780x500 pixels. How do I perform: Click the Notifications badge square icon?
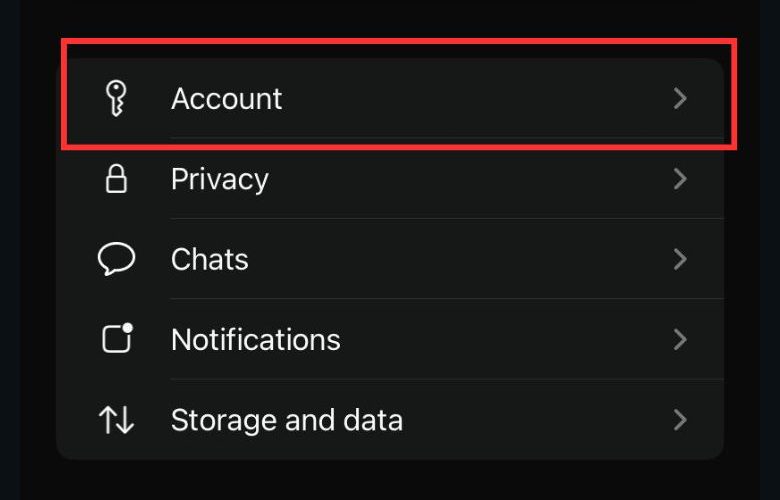point(117,339)
